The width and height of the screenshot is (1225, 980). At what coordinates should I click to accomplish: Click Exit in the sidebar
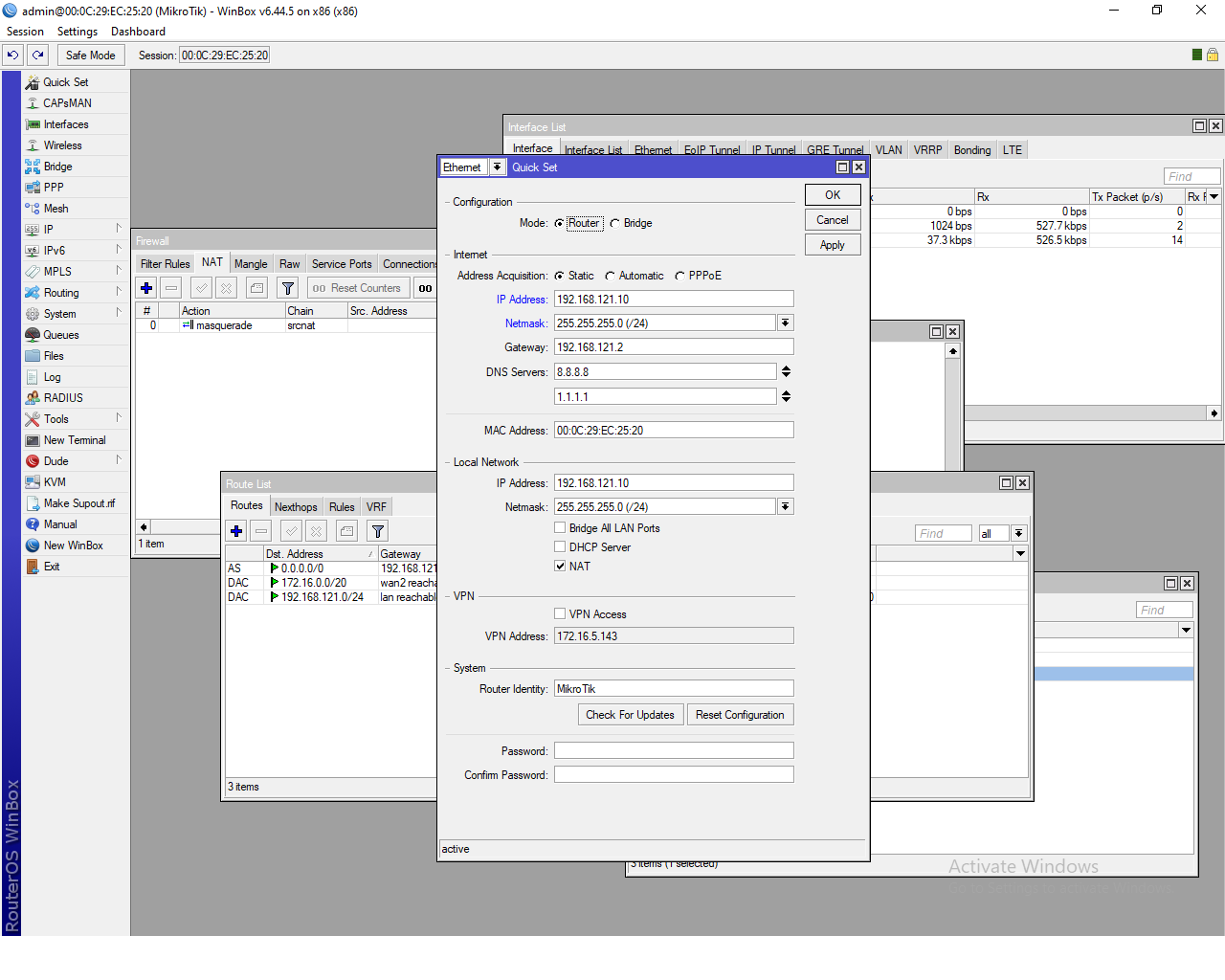[52, 567]
